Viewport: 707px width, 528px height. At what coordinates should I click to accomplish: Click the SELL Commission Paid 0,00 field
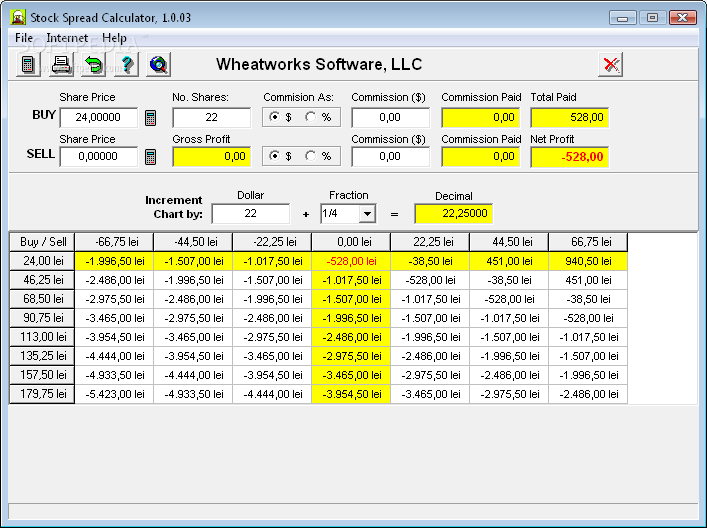pyautogui.click(x=481, y=156)
